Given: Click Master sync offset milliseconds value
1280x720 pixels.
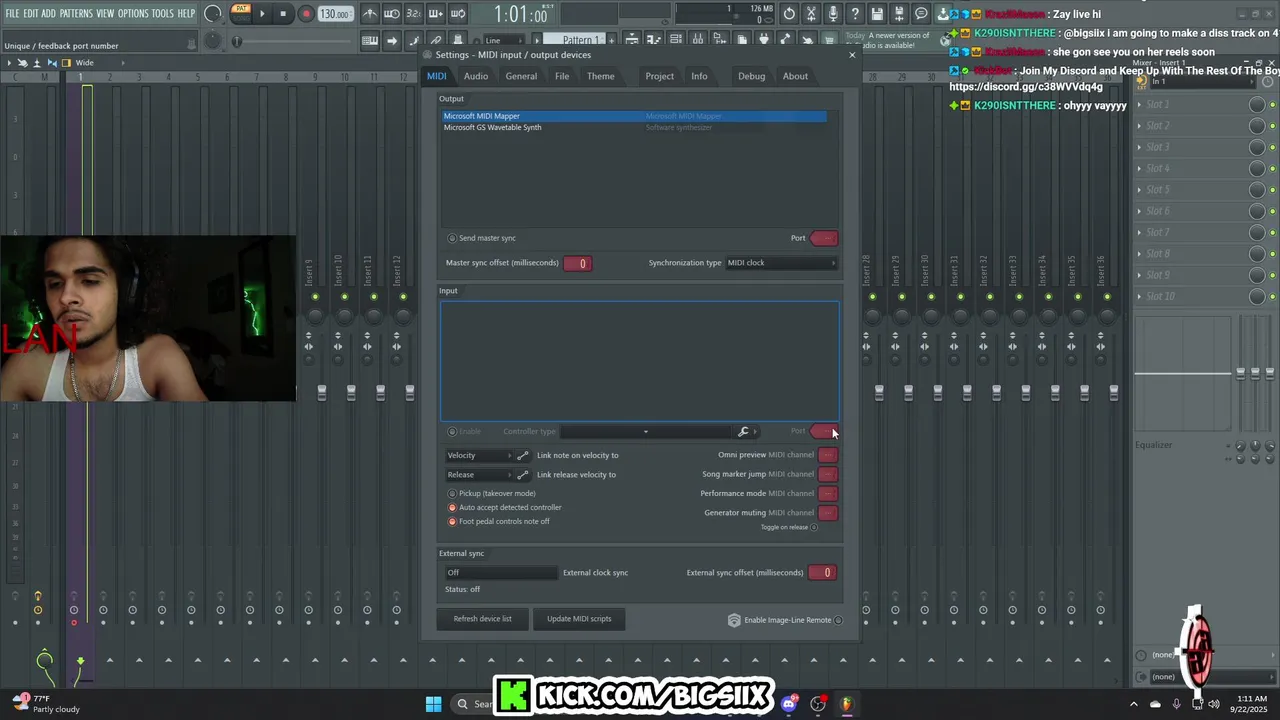Looking at the screenshot, I should tap(578, 263).
